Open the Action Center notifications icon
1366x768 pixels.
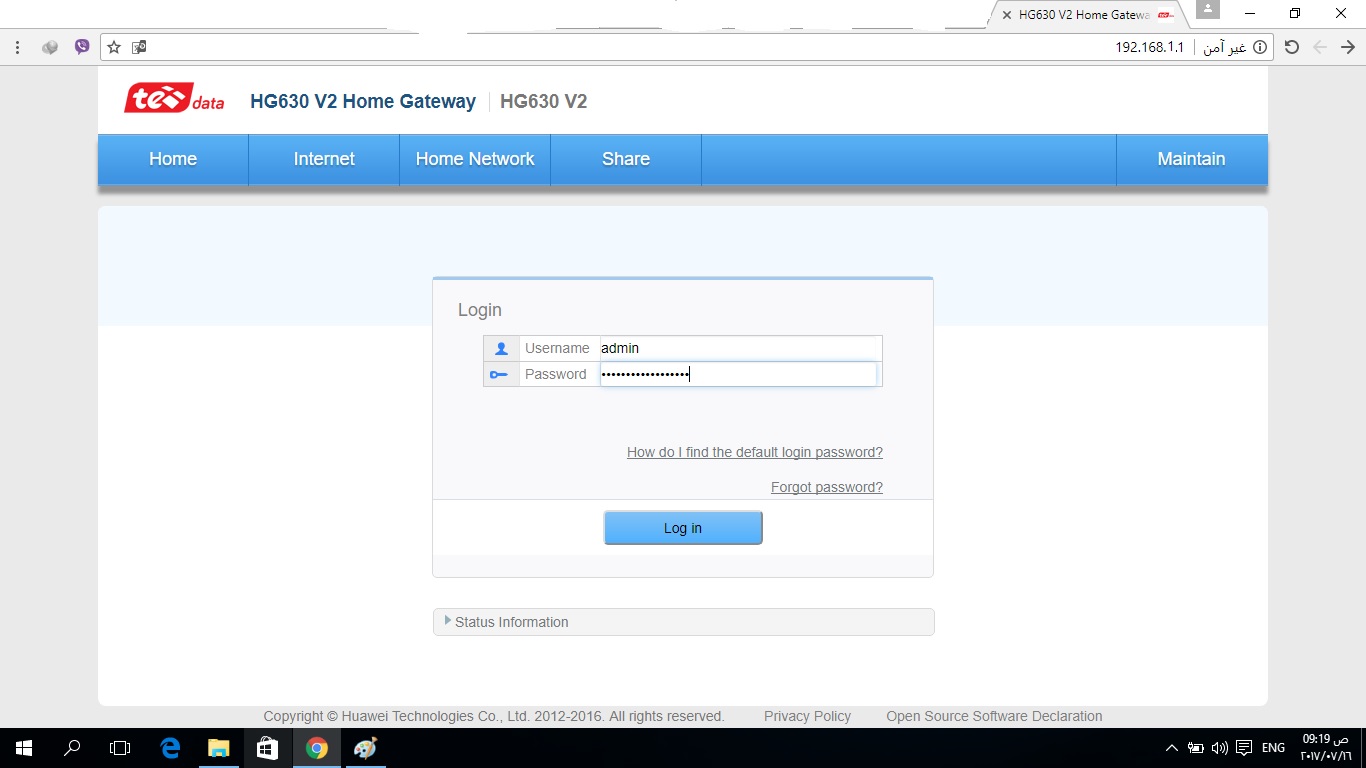tap(1243, 748)
